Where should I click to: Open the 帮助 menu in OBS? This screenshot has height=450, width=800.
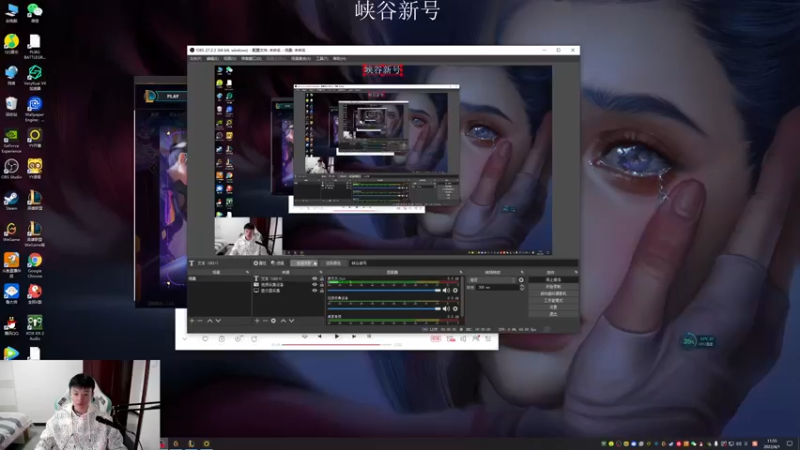(x=339, y=59)
